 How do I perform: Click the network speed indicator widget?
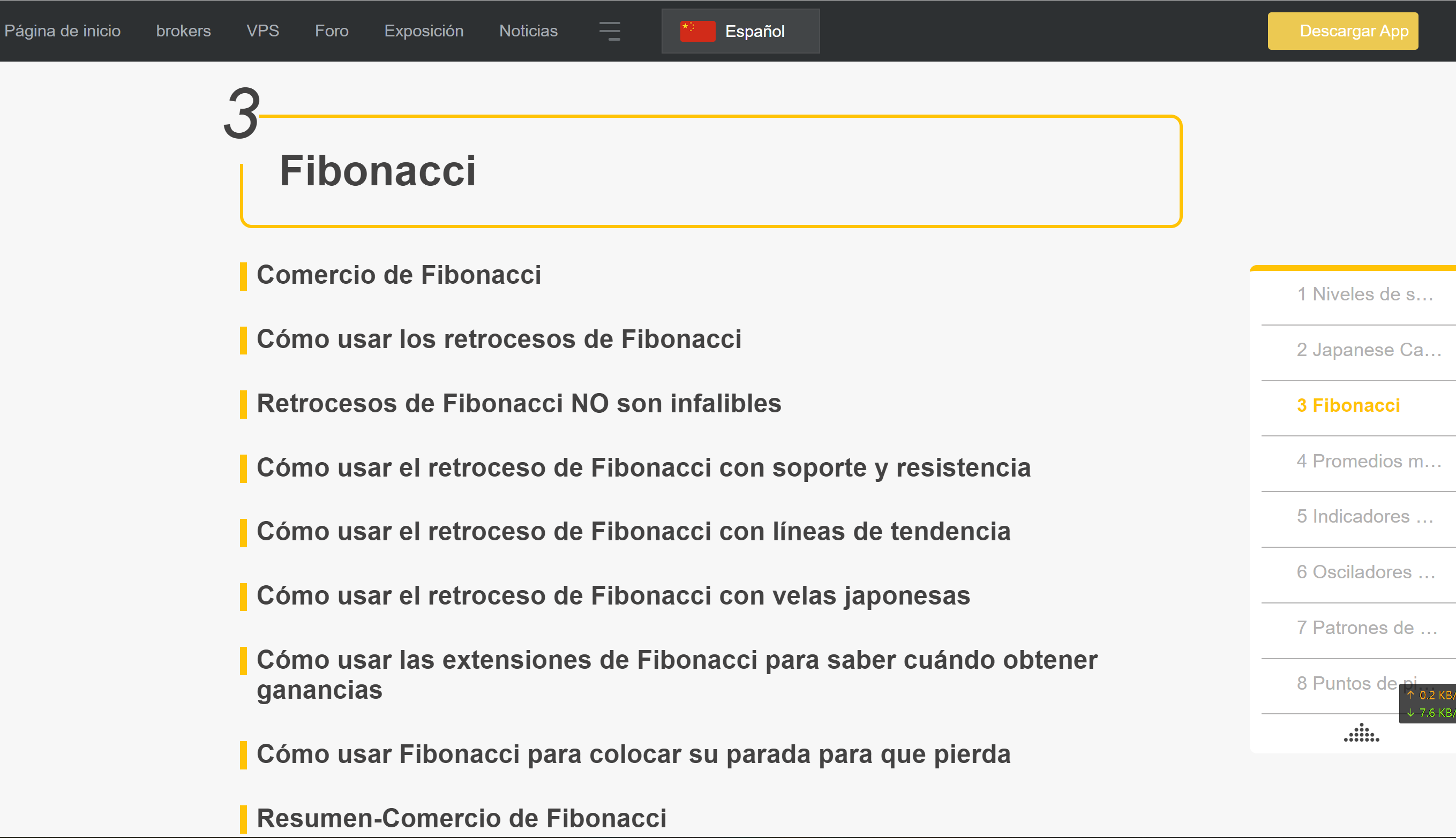(x=1429, y=703)
